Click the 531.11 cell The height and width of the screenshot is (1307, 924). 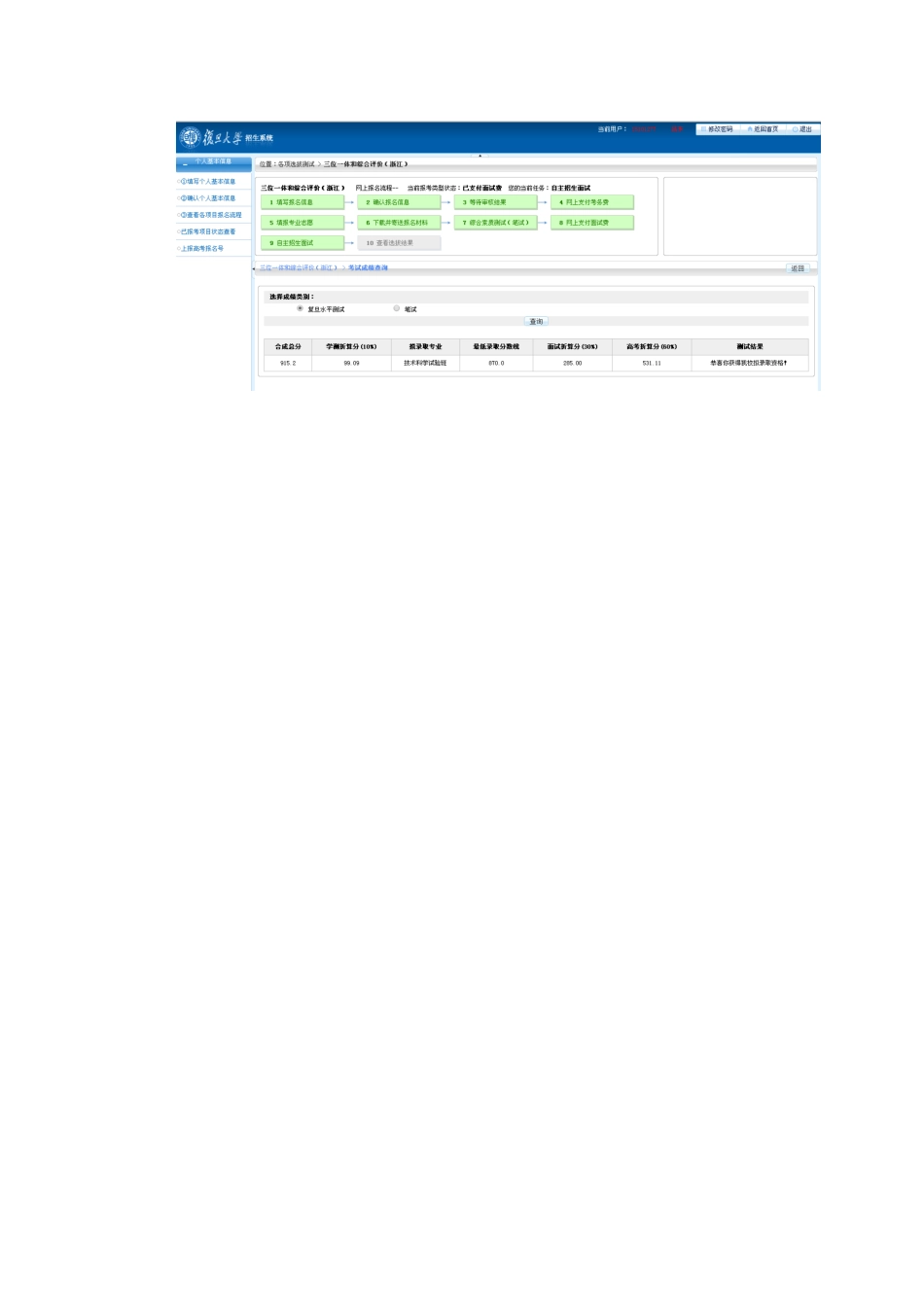click(652, 363)
